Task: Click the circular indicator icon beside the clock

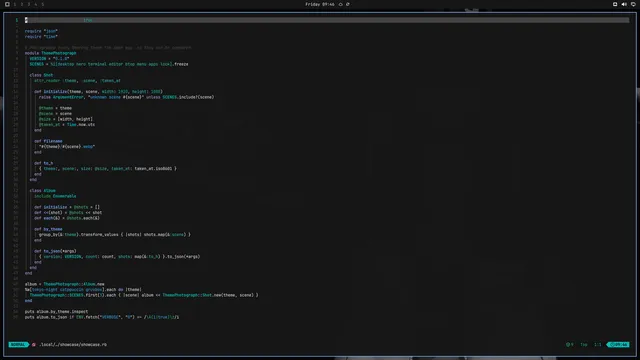Action: pos(340,4)
